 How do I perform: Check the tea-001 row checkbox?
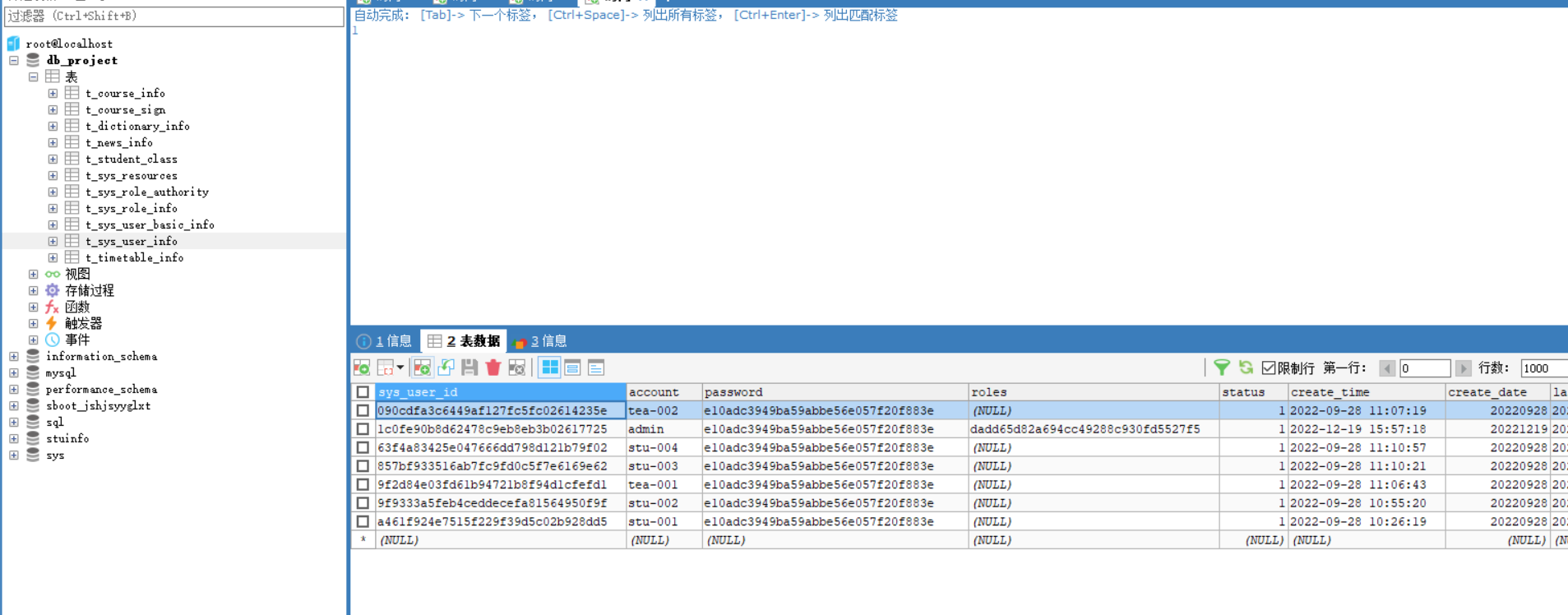pos(363,484)
